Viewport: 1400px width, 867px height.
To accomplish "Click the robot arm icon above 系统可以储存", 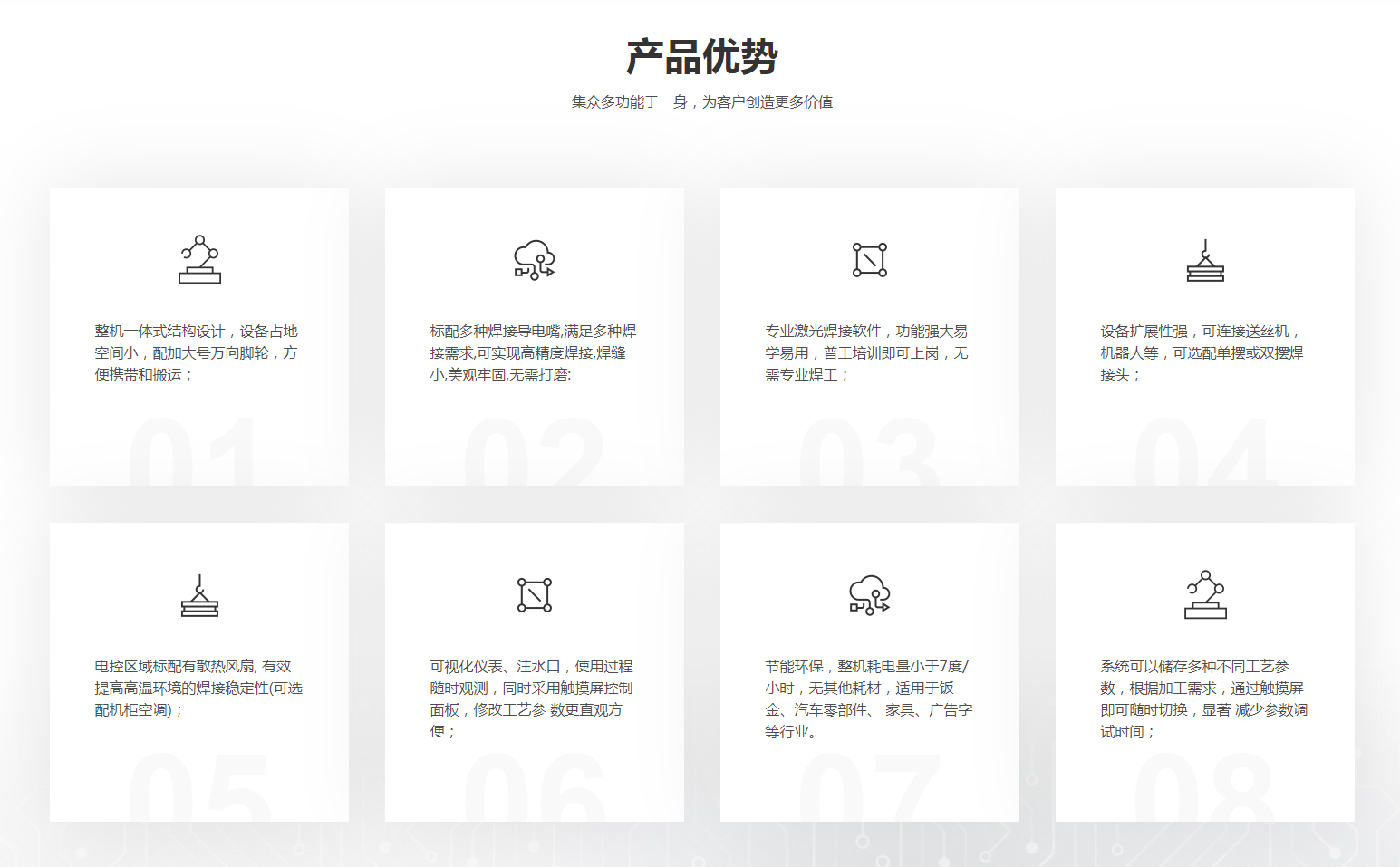I will 1205,595.
